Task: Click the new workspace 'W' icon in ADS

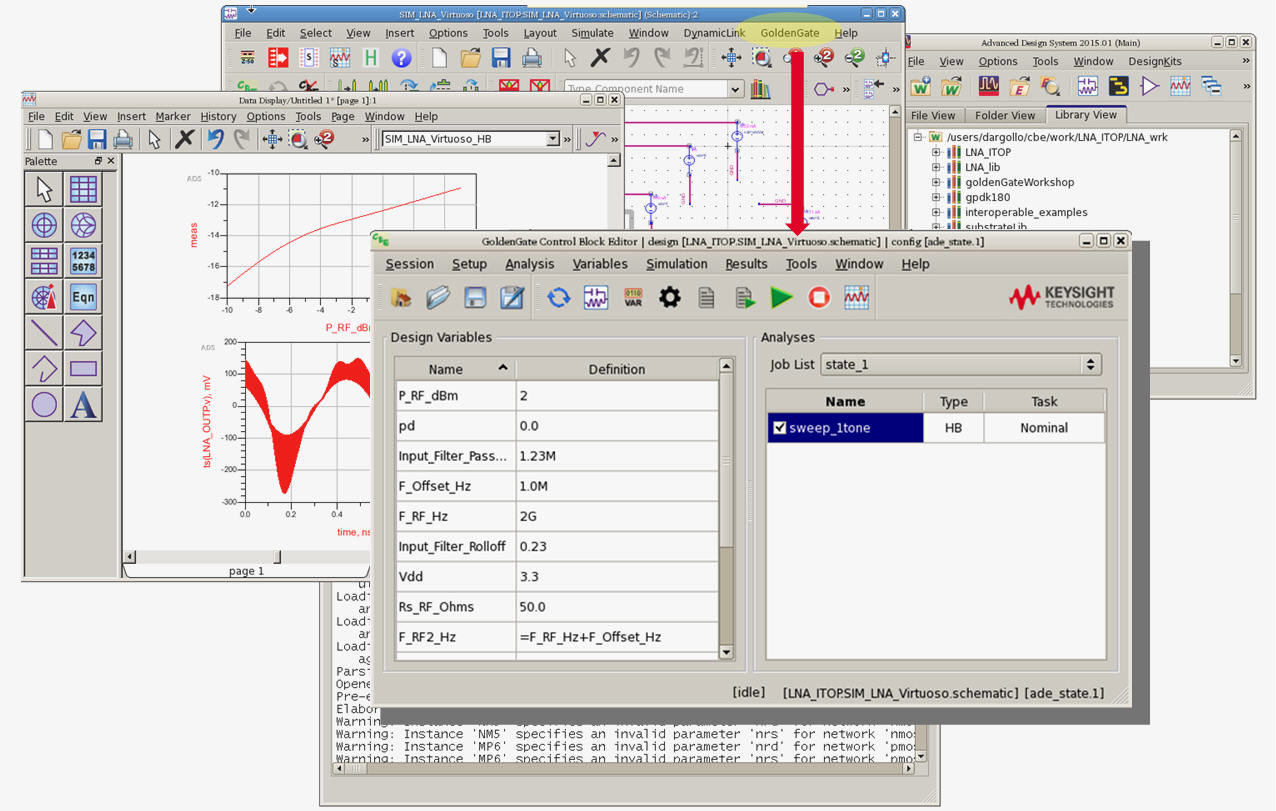Action: (920, 87)
